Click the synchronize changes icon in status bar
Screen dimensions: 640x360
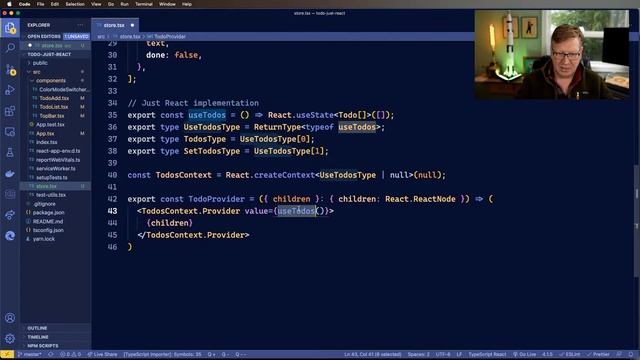(51, 354)
